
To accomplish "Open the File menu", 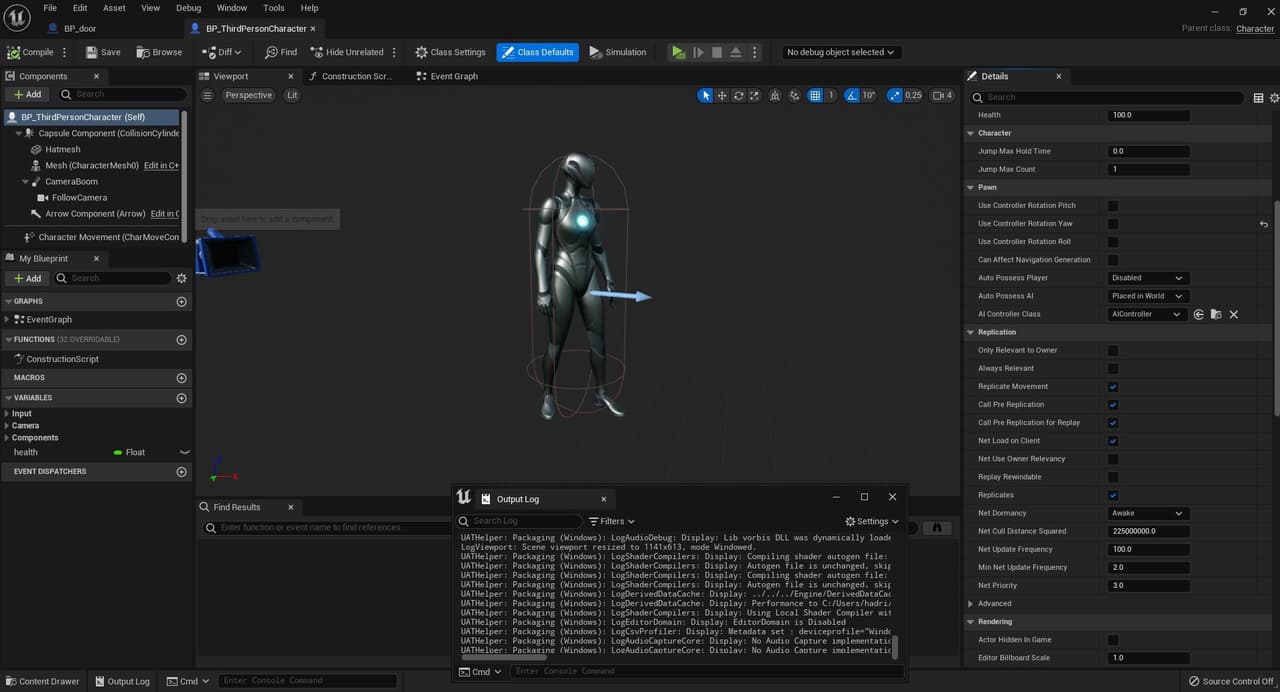I will [x=50, y=8].
